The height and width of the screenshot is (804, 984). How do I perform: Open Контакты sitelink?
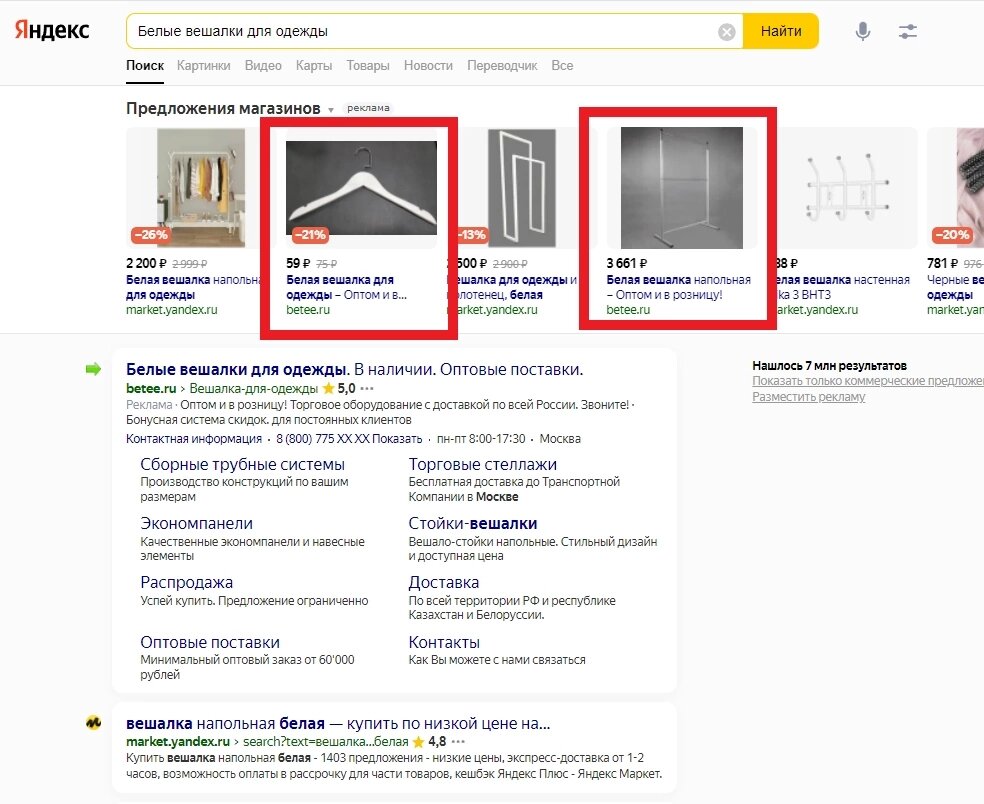click(x=444, y=643)
